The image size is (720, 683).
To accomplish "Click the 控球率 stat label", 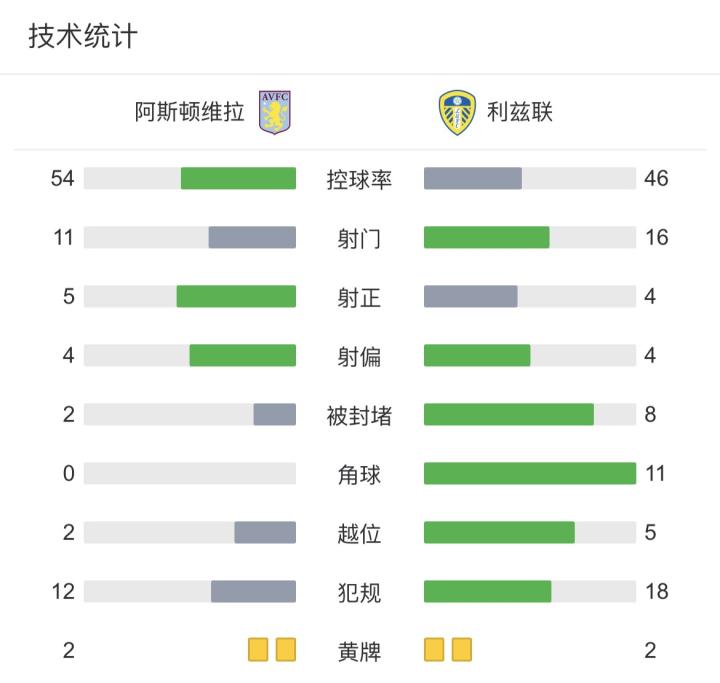I will (359, 180).
